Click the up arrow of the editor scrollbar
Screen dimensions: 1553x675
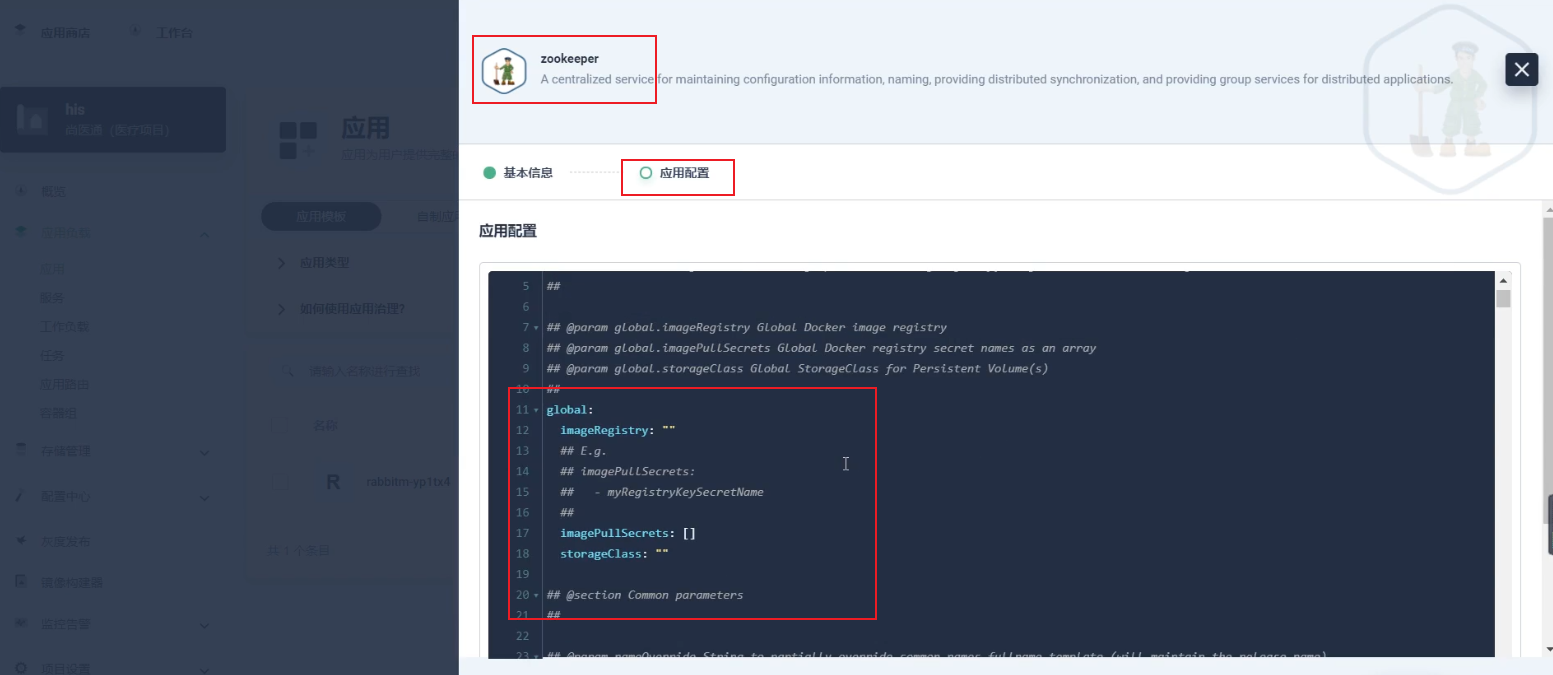tap(1503, 281)
